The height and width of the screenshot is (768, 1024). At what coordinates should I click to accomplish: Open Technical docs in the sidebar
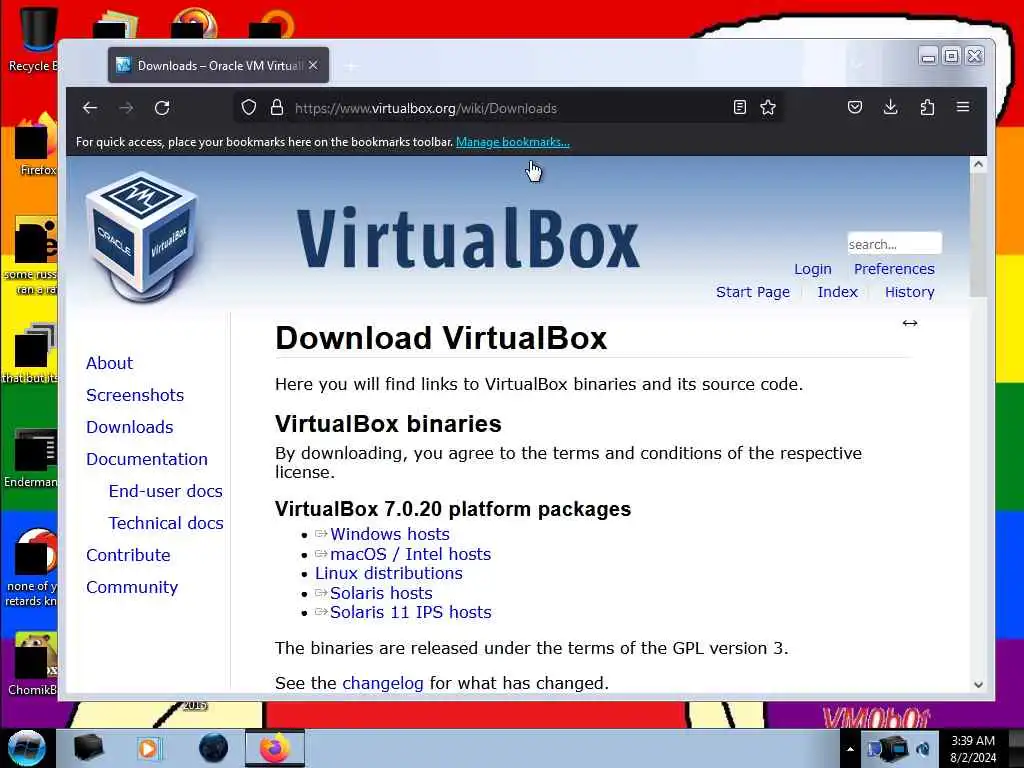pyautogui.click(x=166, y=523)
